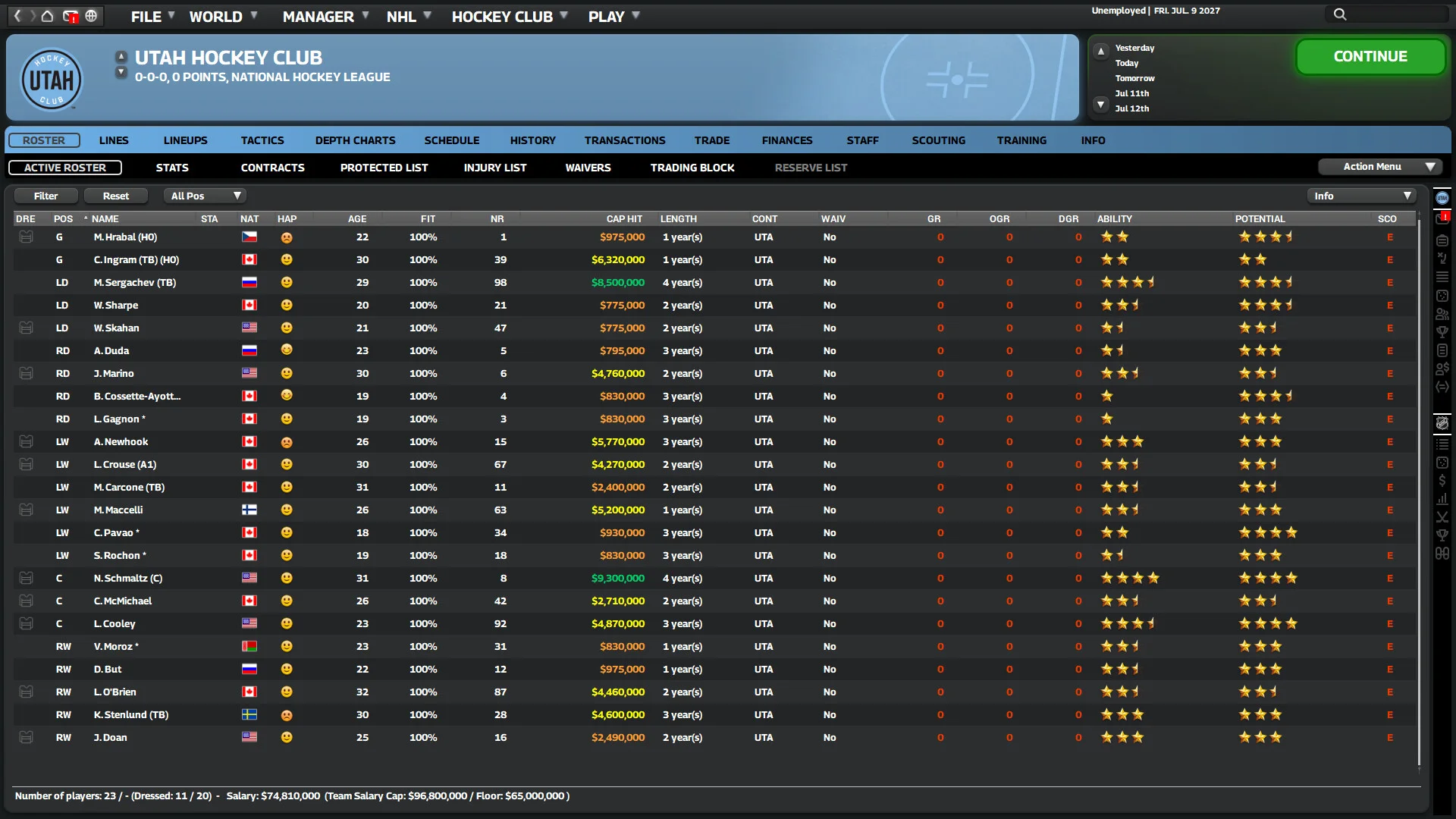The width and height of the screenshot is (1456, 819).
Task: Switch to the FINANCES tab
Action: click(x=786, y=140)
